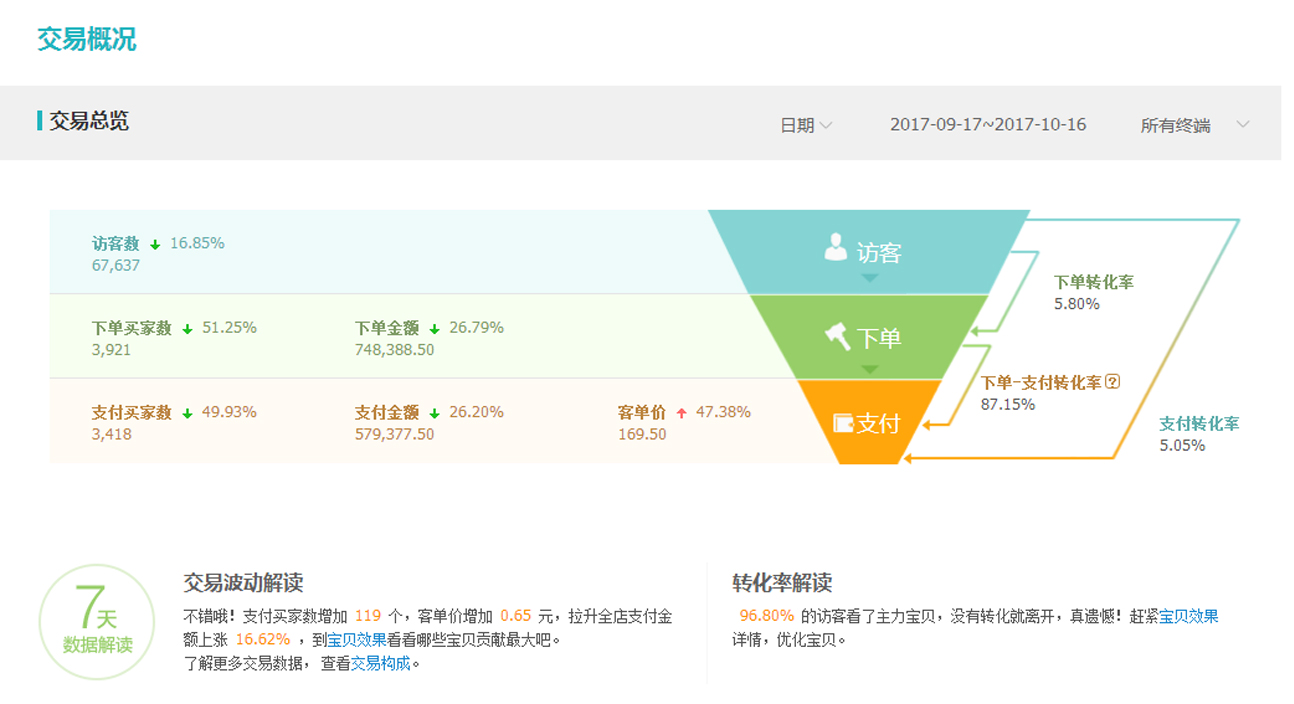This screenshot has width=1294, height=704.
Task: Click the 支付金额 value 579,377.50
Action: click(395, 434)
